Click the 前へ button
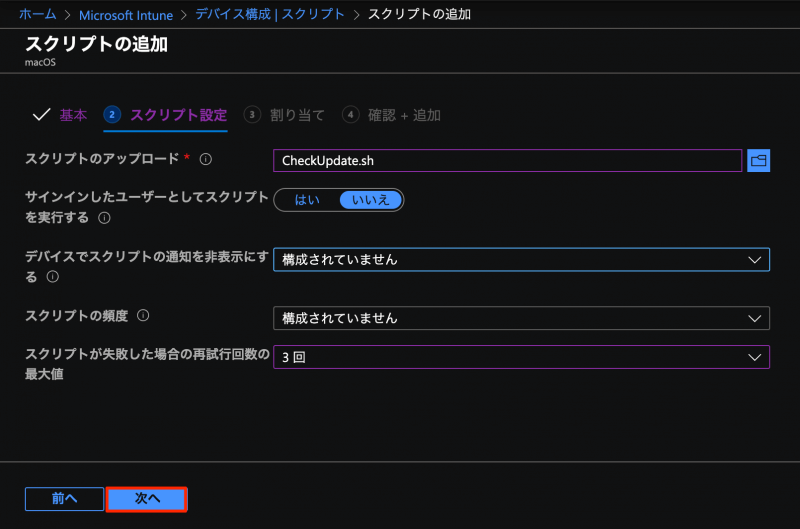The image size is (800, 529). point(64,498)
